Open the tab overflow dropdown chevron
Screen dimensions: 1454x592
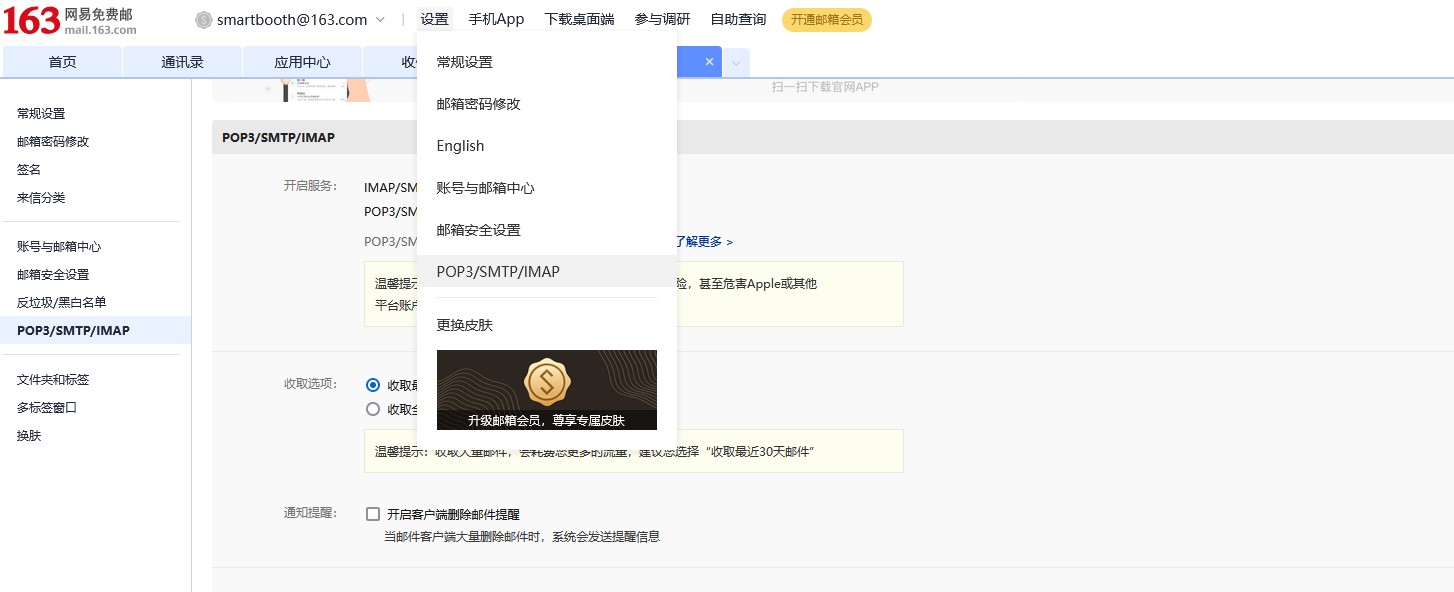click(x=736, y=63)
